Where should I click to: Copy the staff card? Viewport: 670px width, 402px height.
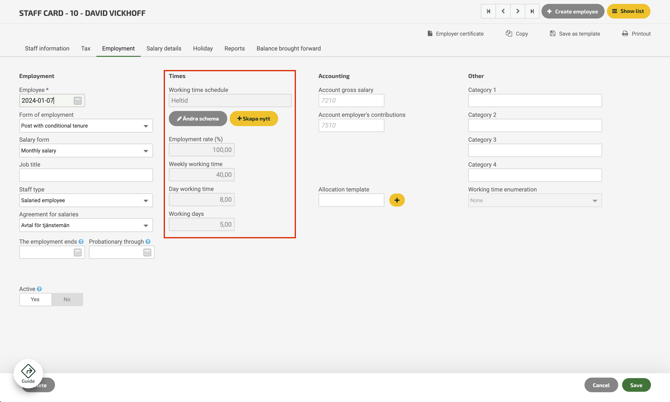[517, 34]
